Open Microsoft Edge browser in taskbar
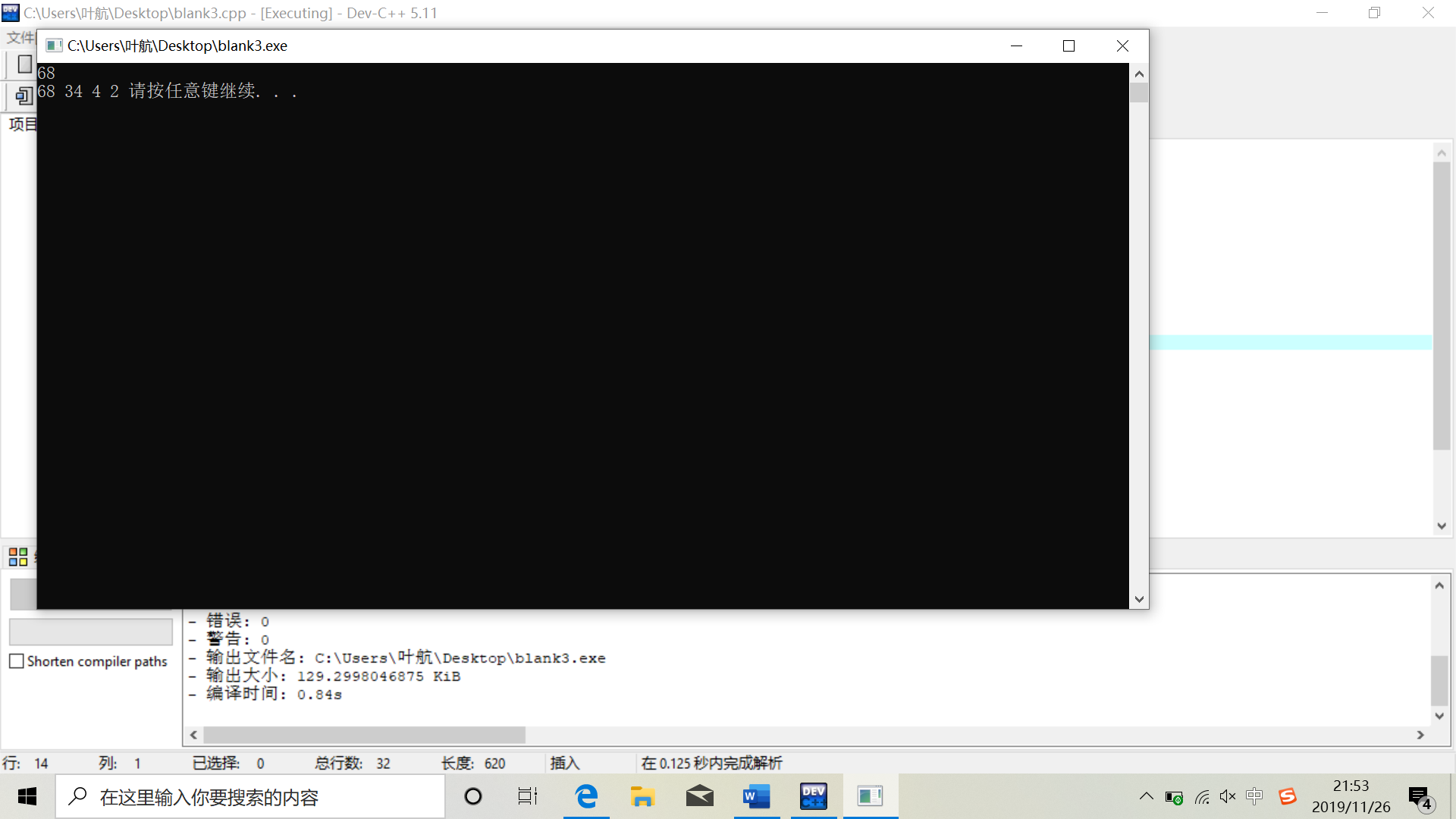This screenshot has width=1456, height=819. (x=586, y=796)
